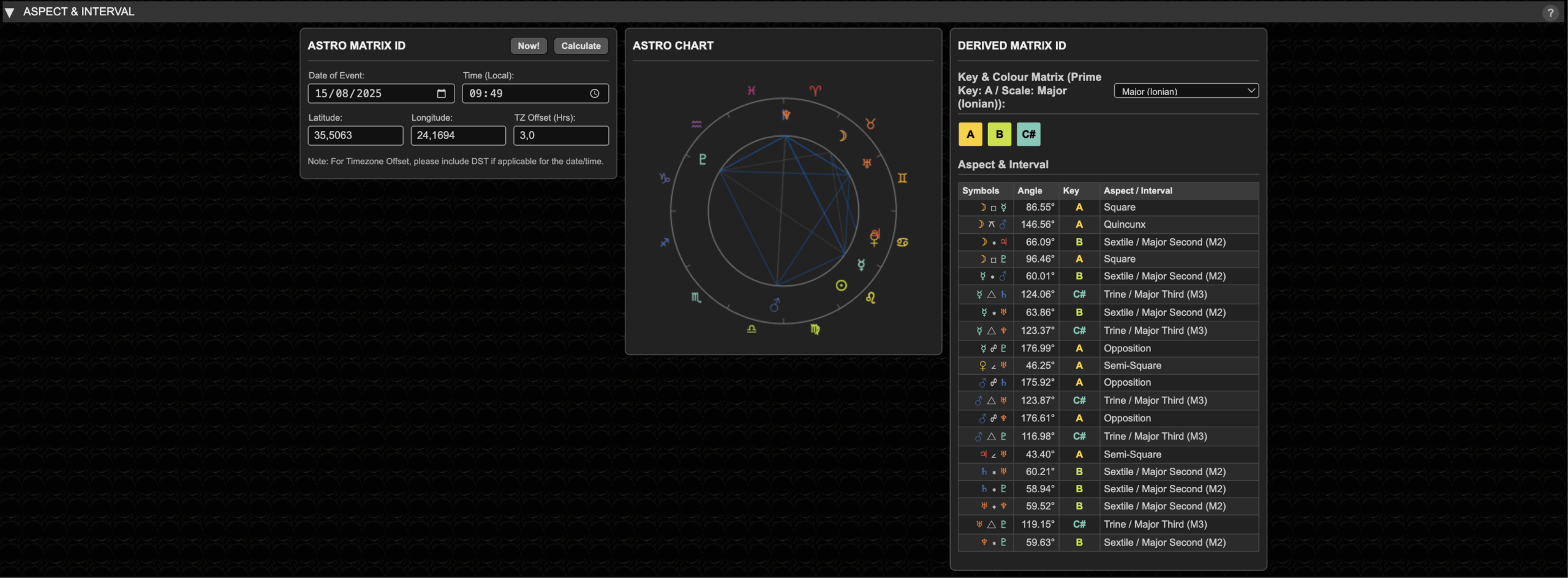Pick the Libra symbol on the wheel
Viewport: 1568px width, 578px height.
tap(752, 329)
